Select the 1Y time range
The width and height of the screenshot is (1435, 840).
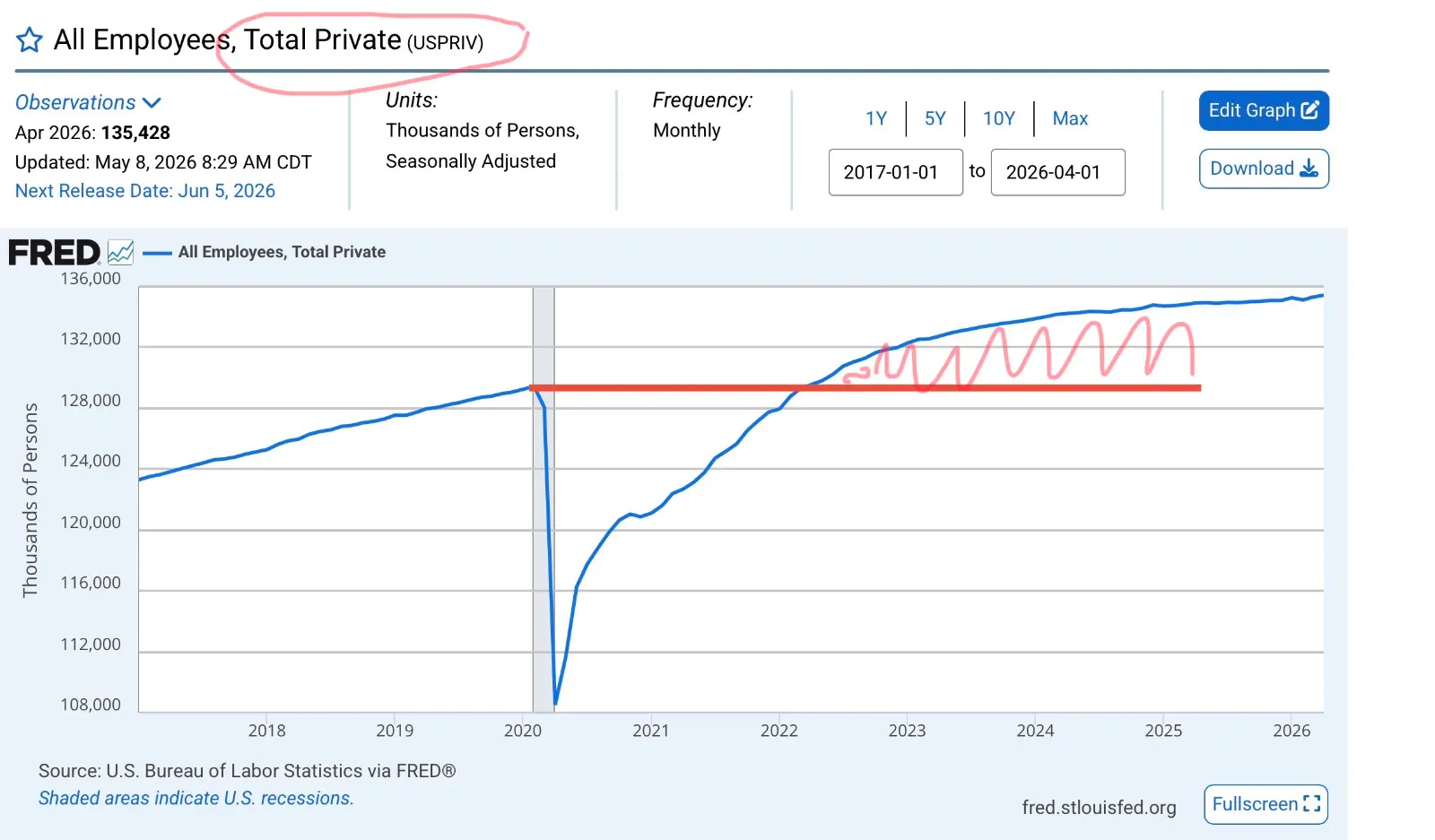tap(876, 118)
